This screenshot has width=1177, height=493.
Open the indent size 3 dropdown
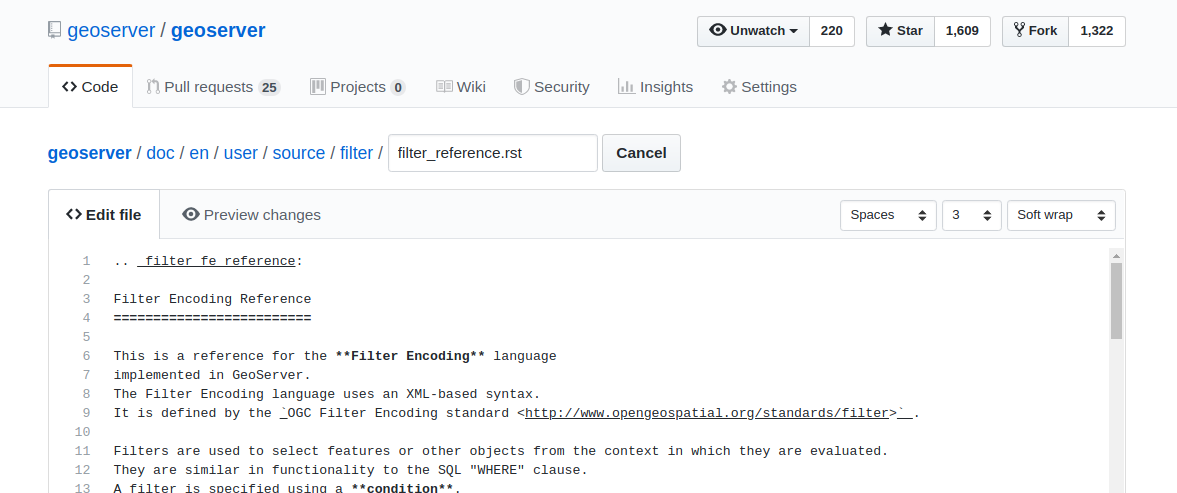click(972, 215)
